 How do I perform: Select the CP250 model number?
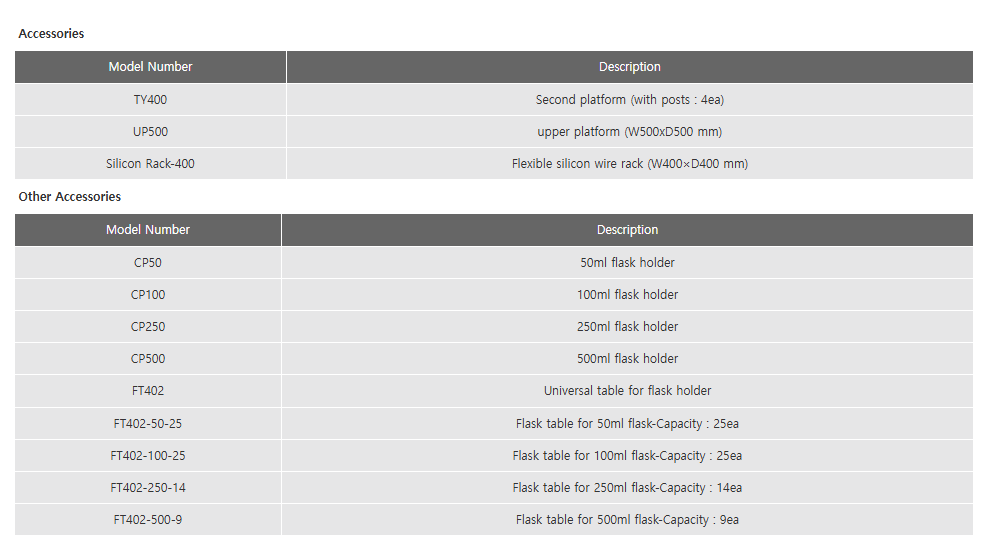(x=147, y=327)
